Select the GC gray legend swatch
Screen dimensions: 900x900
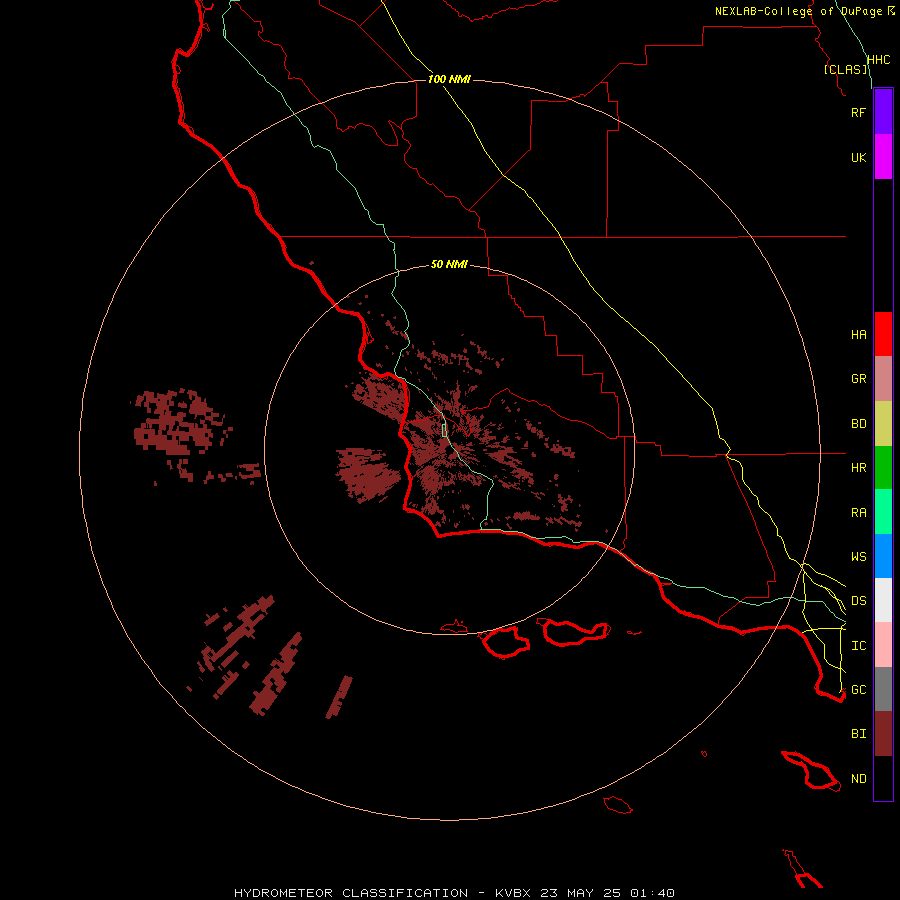point(883,689)
